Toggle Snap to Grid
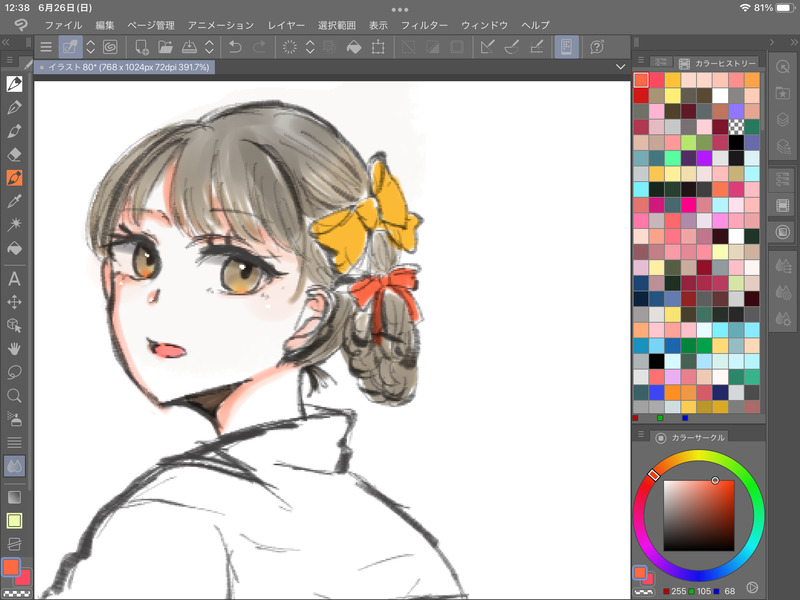Viewport: 800px width, 600px height. [x=536, y=47]
